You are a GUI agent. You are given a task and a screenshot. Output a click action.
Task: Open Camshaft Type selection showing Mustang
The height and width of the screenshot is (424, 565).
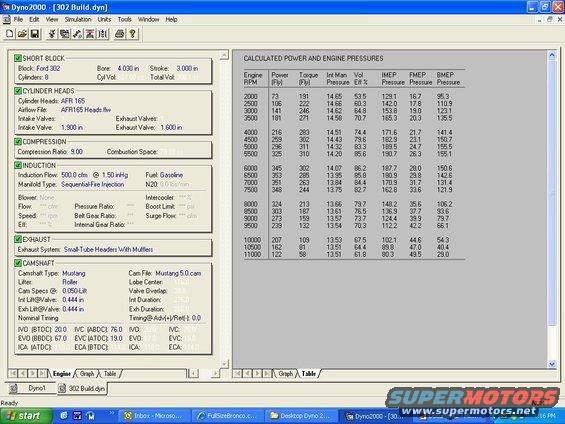tap(74, 273)
